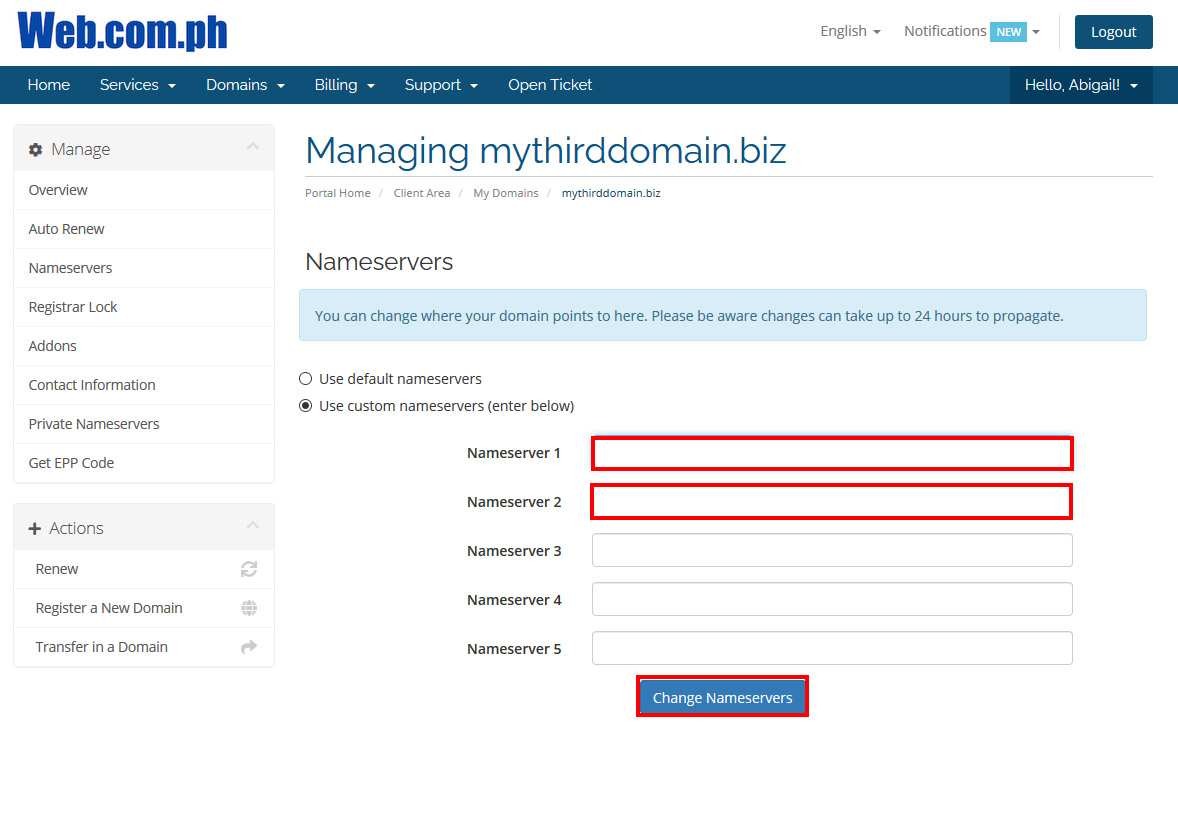The image size is (1178, 823).
Task: Follow the My Domains breadcrumb link
Action: [x=506, y=193]
